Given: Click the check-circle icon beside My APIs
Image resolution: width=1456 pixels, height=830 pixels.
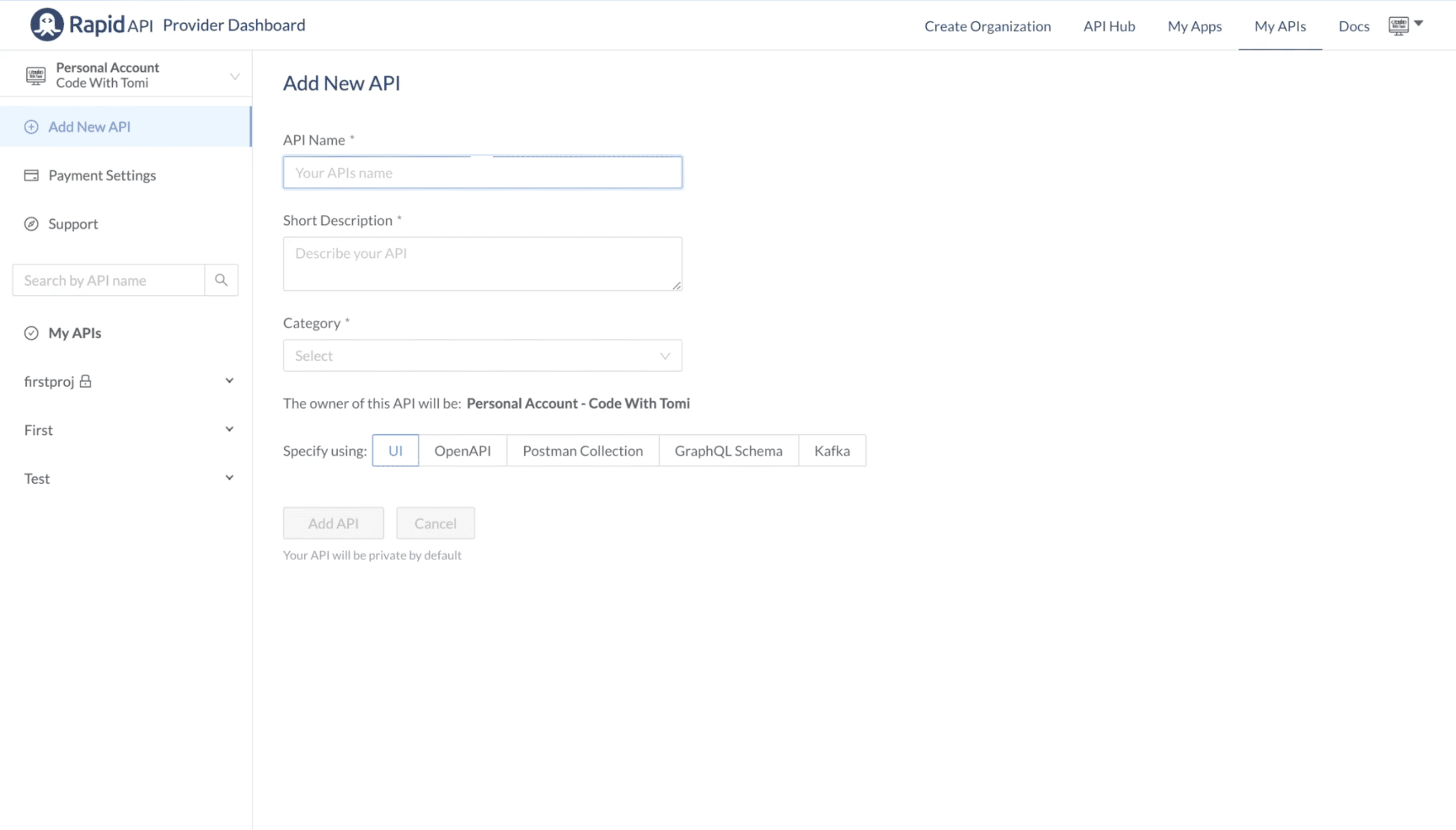Looking at the screenshot, I should point(31,333).
